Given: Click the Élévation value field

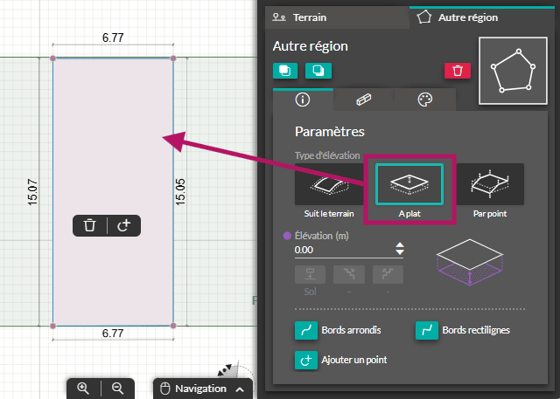Looking at the screenshot, I should pos(344,250).
